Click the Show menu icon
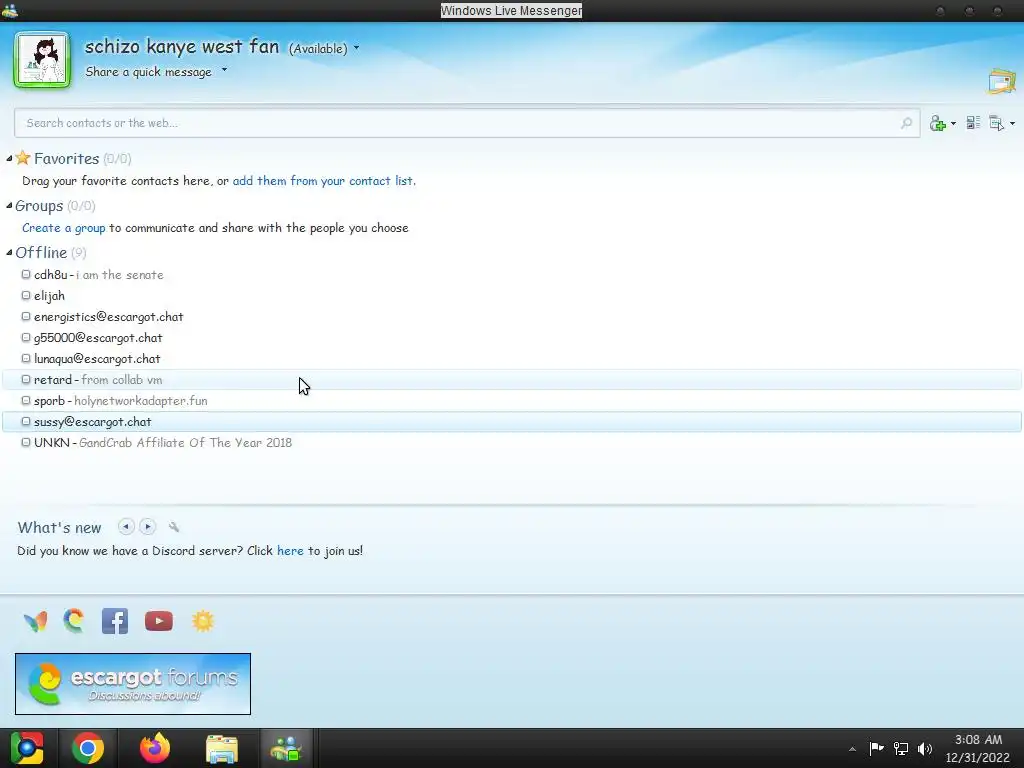1024x768 pixels. tap(997, 123)
